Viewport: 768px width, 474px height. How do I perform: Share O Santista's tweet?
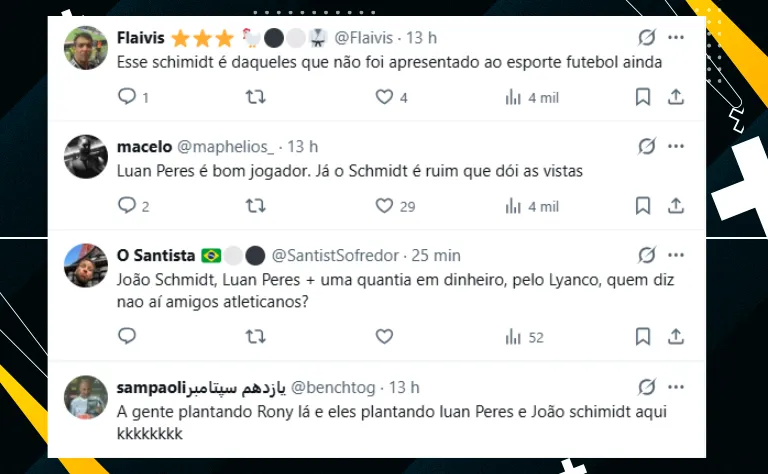click(x=676, y=337)
